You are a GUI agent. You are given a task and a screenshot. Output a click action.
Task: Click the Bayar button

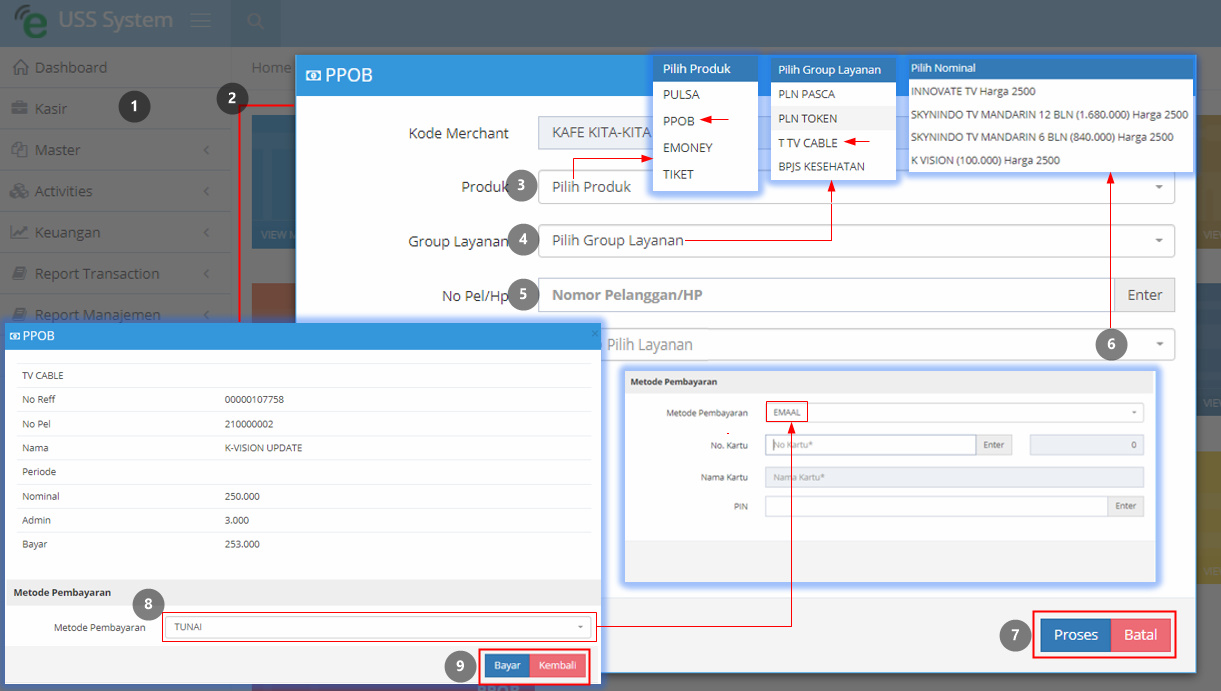(x=508, y=665)
